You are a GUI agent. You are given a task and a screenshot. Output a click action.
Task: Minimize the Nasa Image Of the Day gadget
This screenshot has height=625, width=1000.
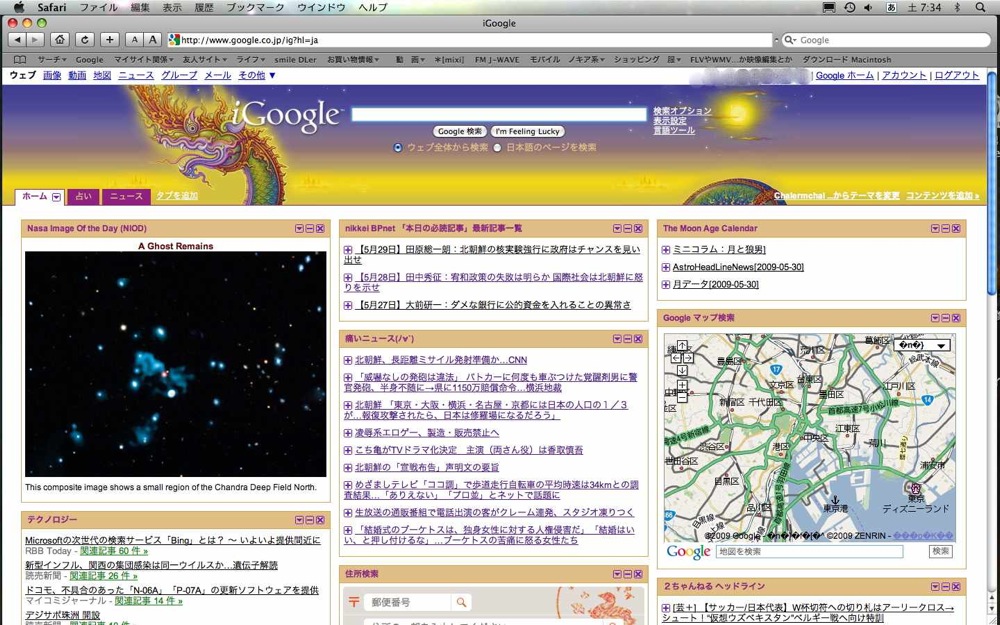pos(309,228)
